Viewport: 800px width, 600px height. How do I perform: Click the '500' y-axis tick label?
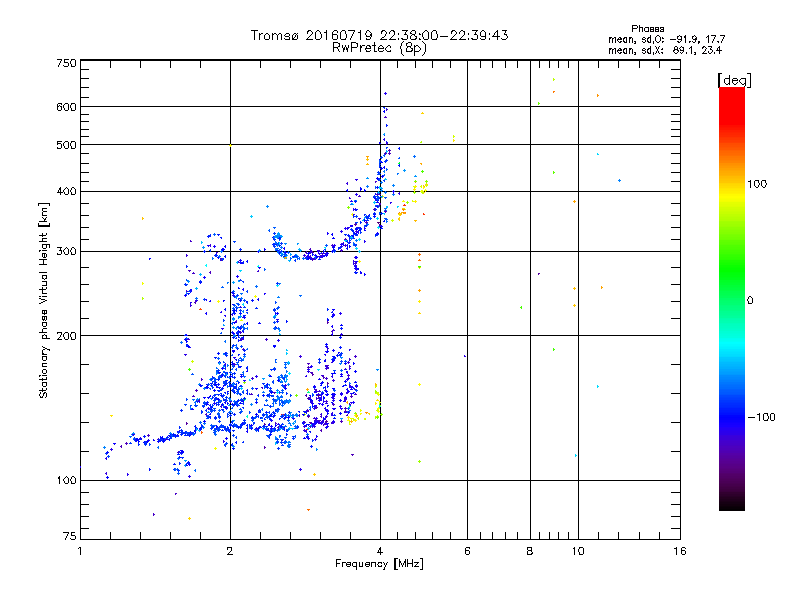(x=66, y=145)
